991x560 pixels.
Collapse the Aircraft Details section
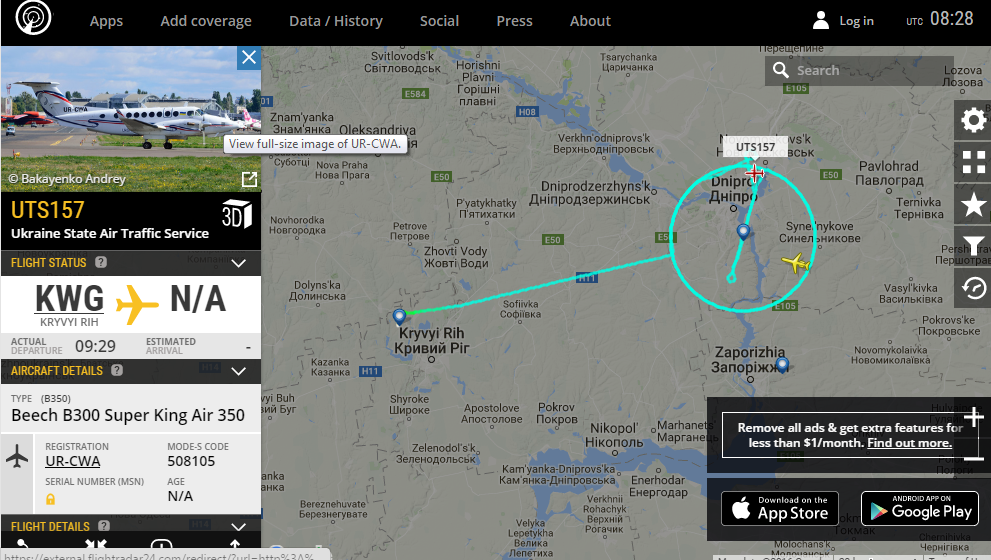[x=238, y=371]
